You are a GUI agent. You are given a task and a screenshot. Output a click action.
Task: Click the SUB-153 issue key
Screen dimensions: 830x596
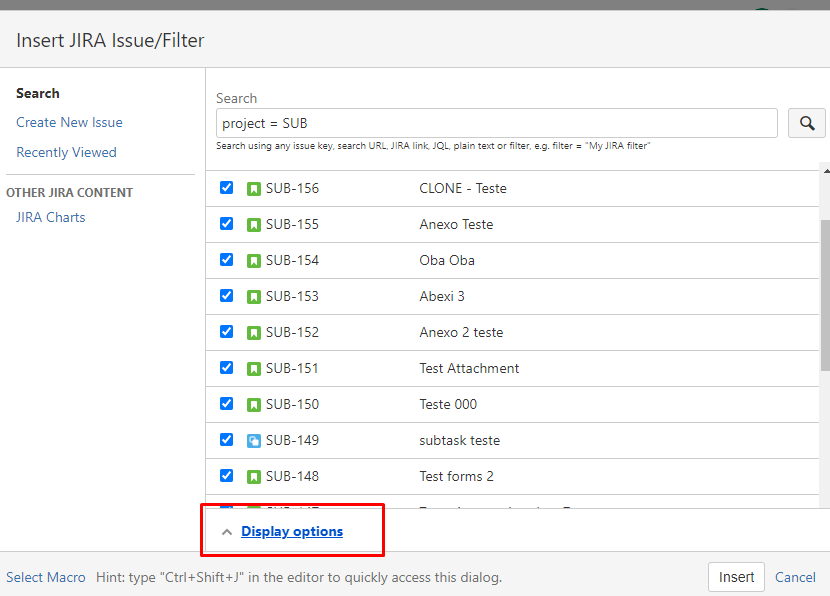coord(292,296)
